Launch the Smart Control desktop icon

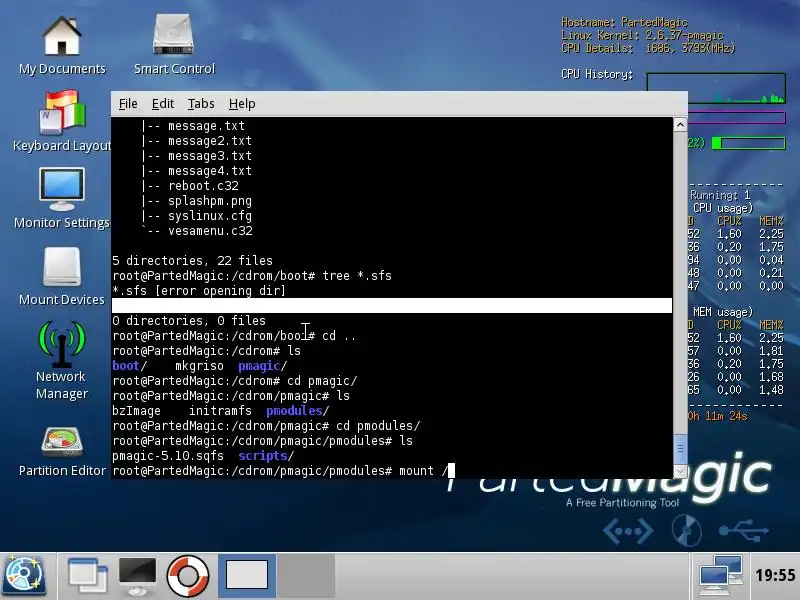coord(174,46)
